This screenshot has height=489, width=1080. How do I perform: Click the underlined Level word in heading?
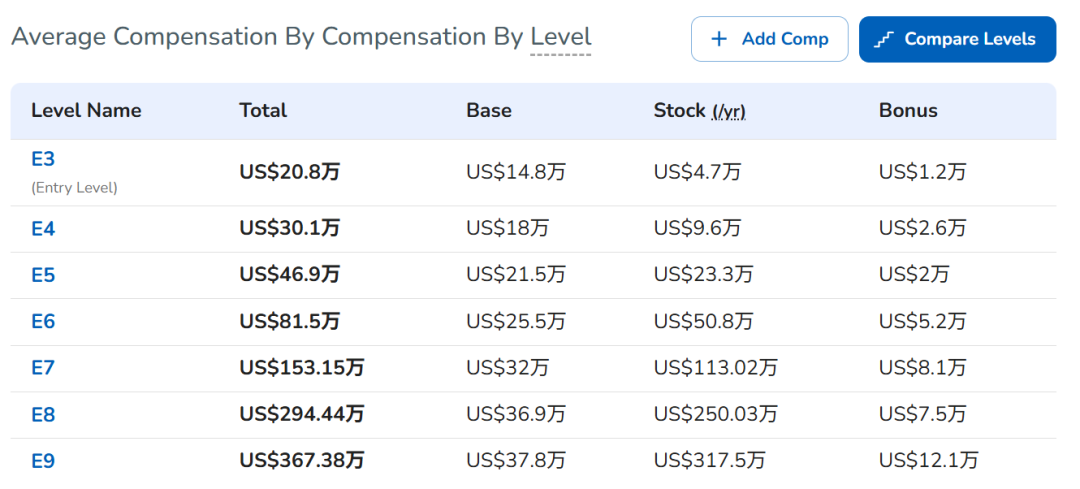(x=560, y=37)
